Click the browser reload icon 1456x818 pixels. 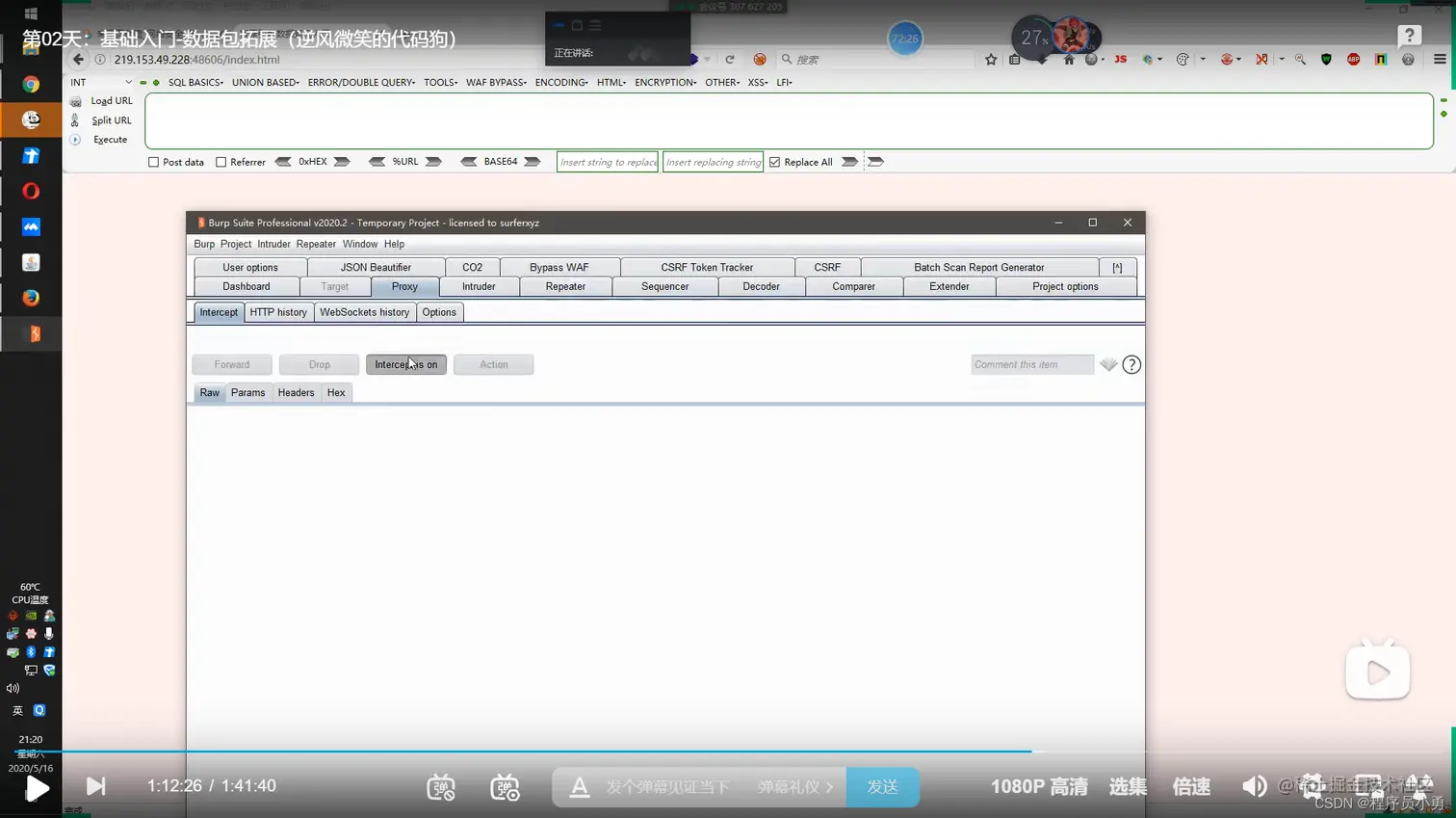[x=730, y=60]
